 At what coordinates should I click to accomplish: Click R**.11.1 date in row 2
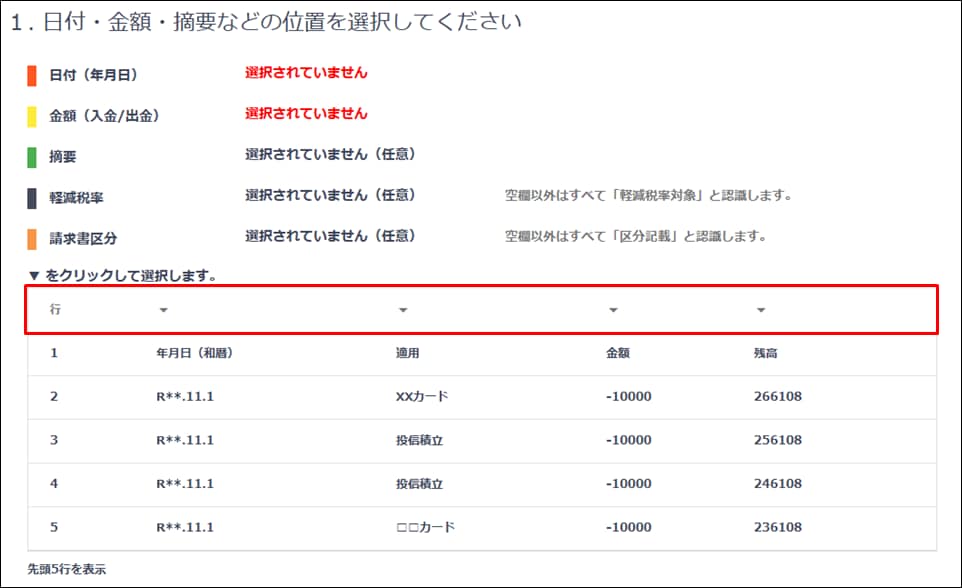[185, 397]
